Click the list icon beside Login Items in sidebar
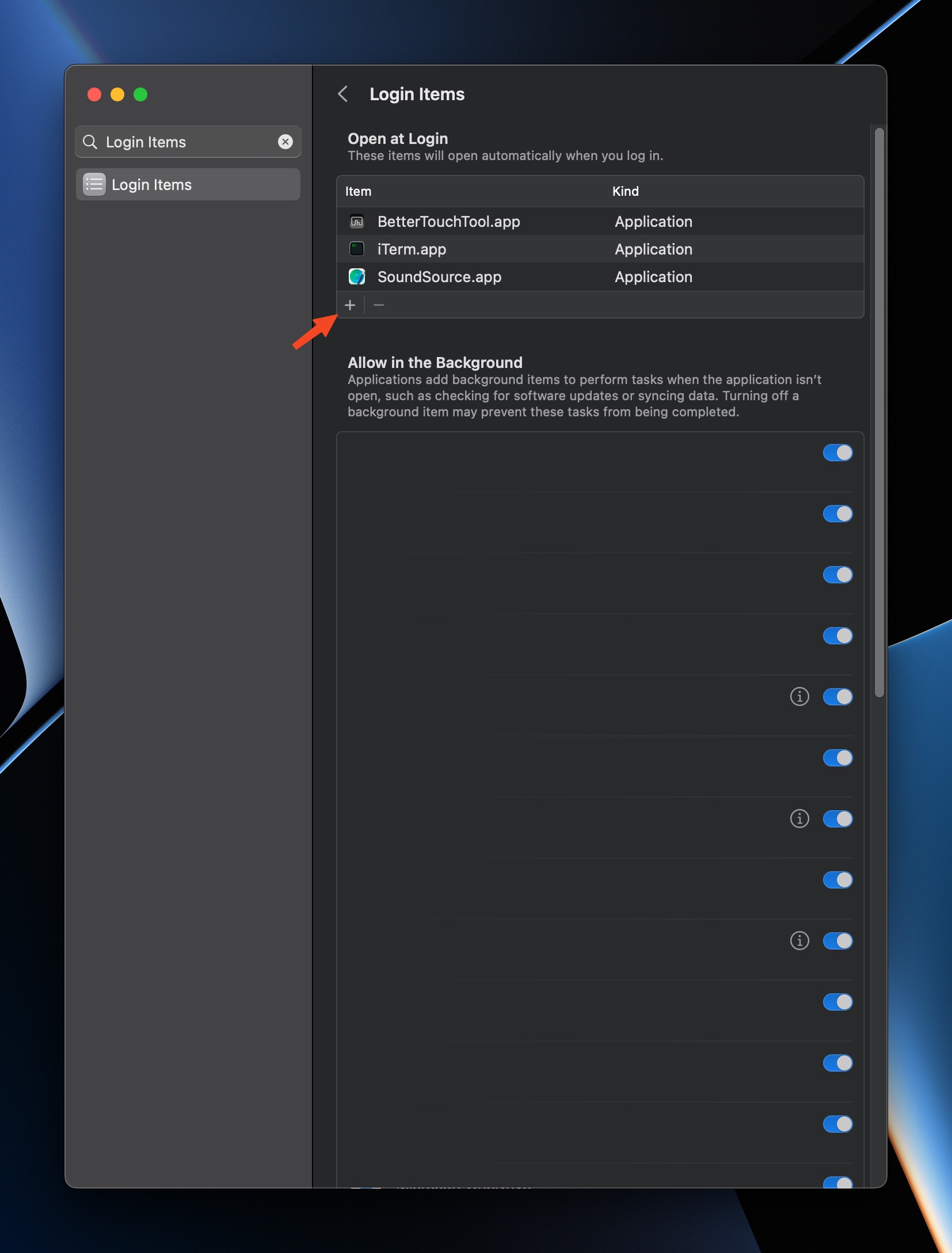The image size is (952, 1253). [94, 184]
